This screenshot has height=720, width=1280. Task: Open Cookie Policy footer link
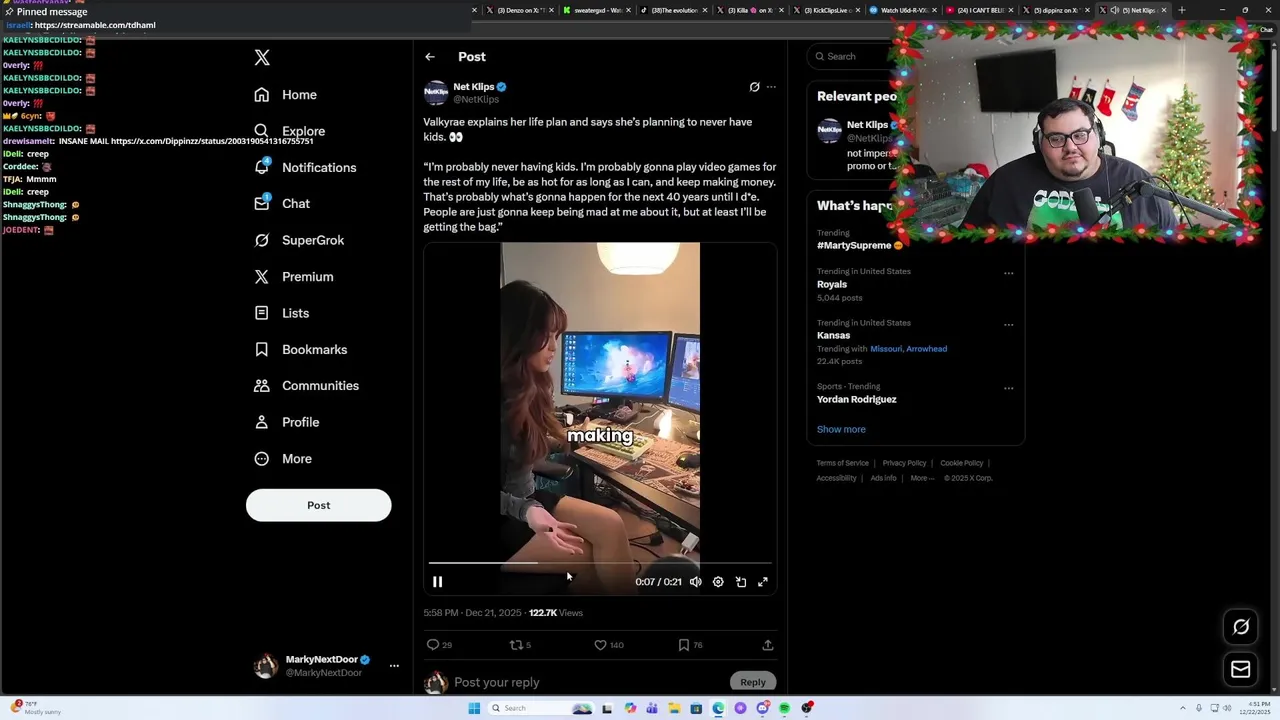[x=961, y=463]
